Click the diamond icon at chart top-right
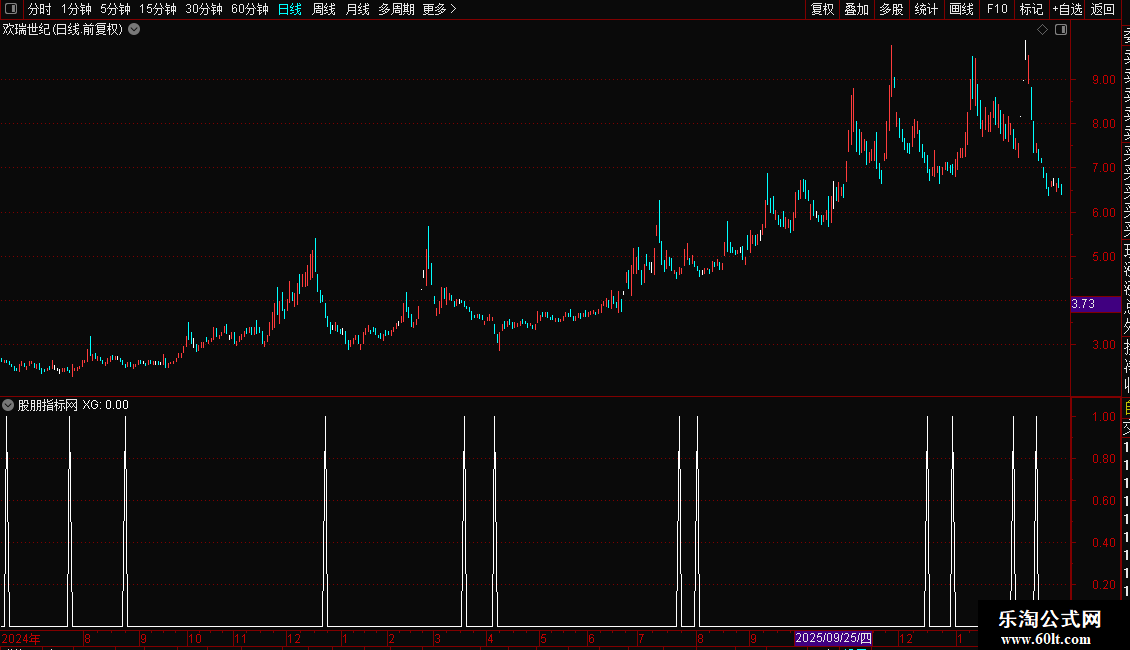 1042,30
